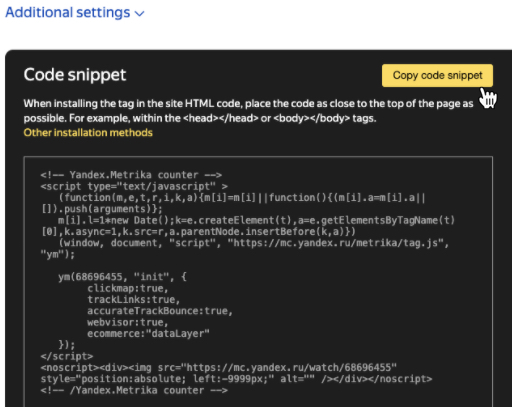
Task: Expand the Additional settings section
Action: coord(75,13)
